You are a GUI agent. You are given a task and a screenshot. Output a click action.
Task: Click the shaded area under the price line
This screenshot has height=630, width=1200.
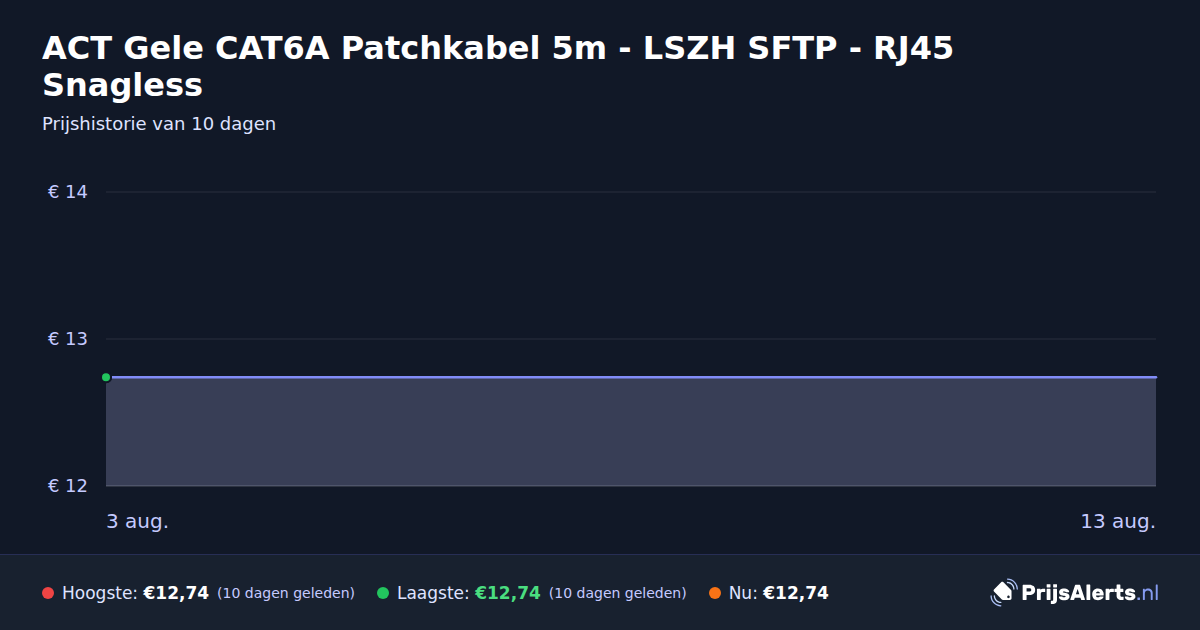tap(631, 432)
